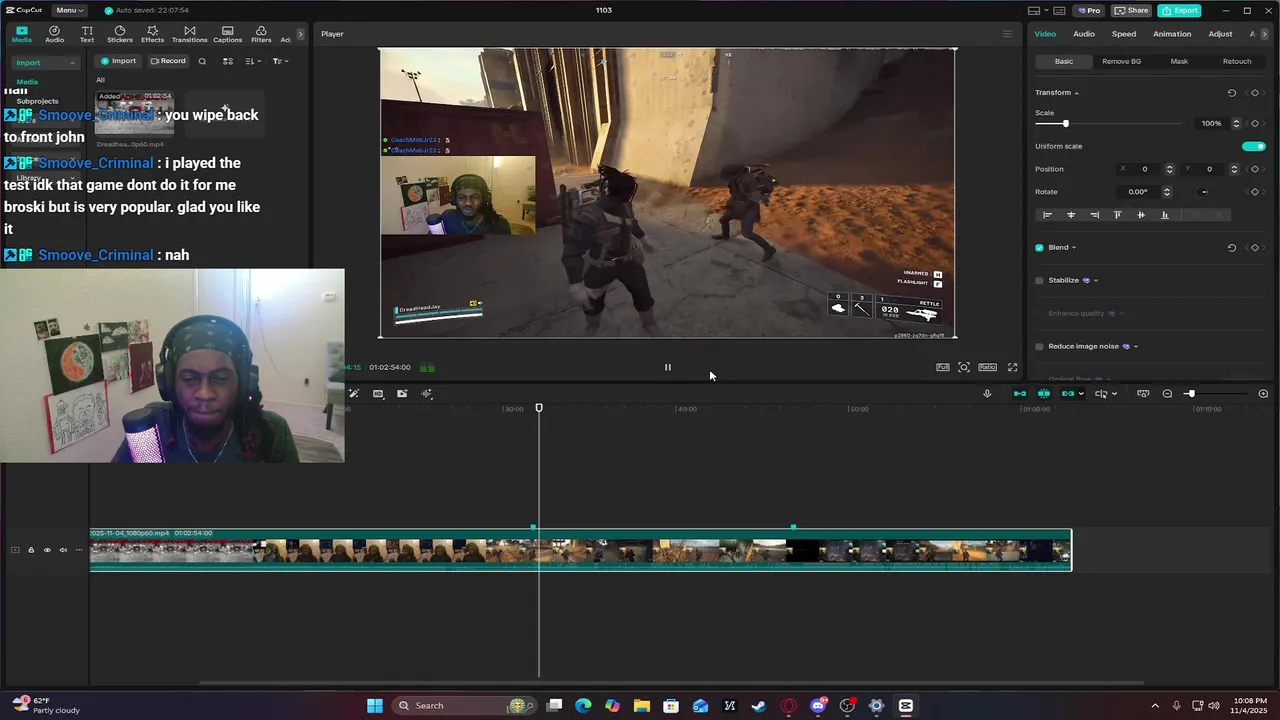This screenshot has height=720, width=1280.
Task: Click the record voiceover microphone icon
Action: point(987,394)
